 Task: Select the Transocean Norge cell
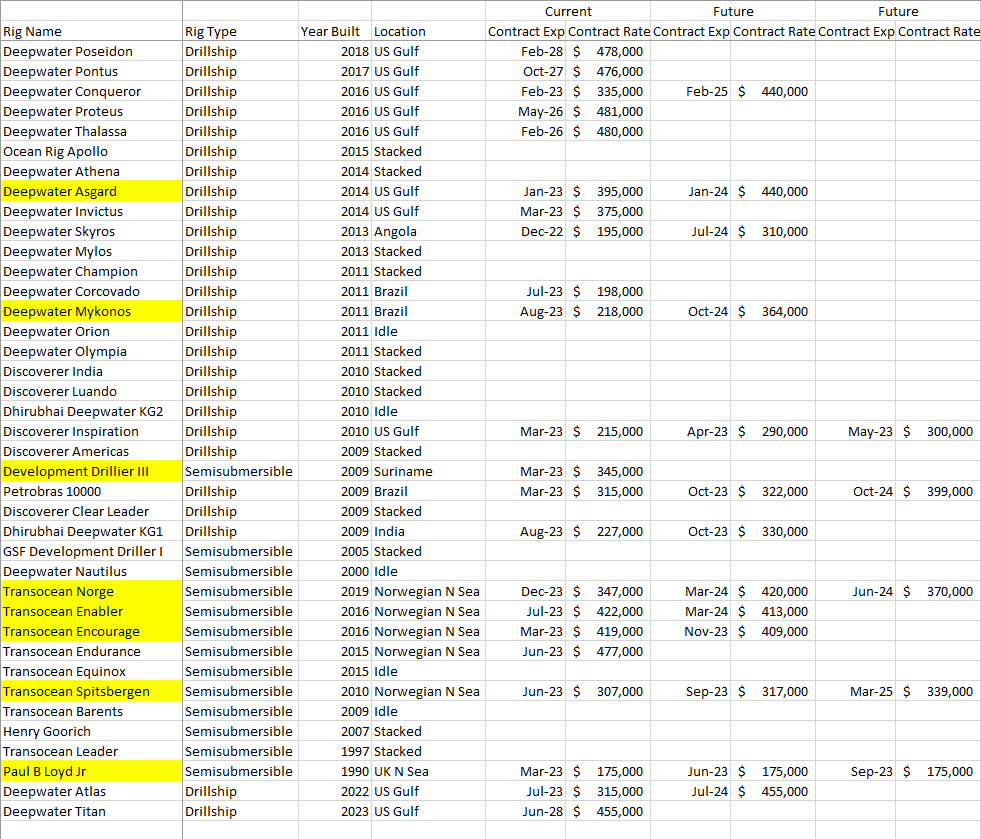91,592
